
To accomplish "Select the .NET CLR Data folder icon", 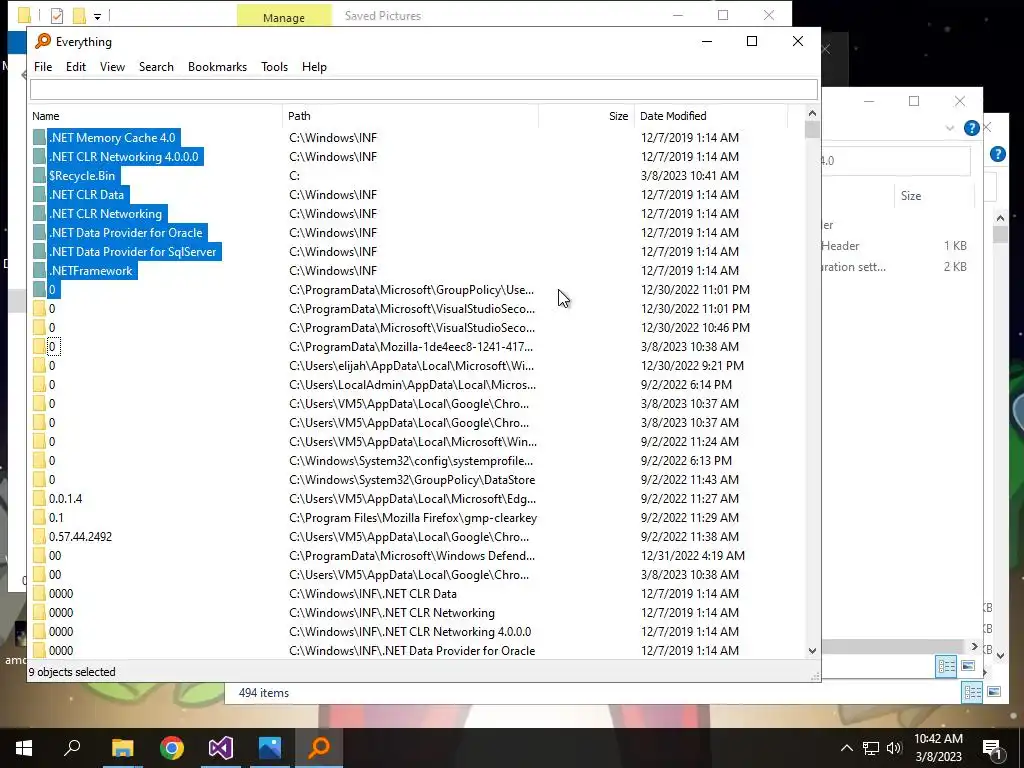I will point(39,195).
